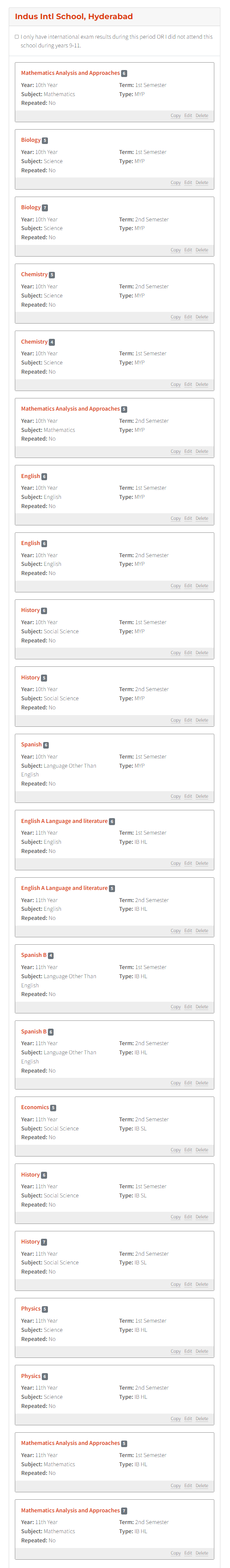230x1568 pixels.
Task: Delete the Chemistry 2nd Semester entry
Action: pyautogui.click(x=202, y=317)
